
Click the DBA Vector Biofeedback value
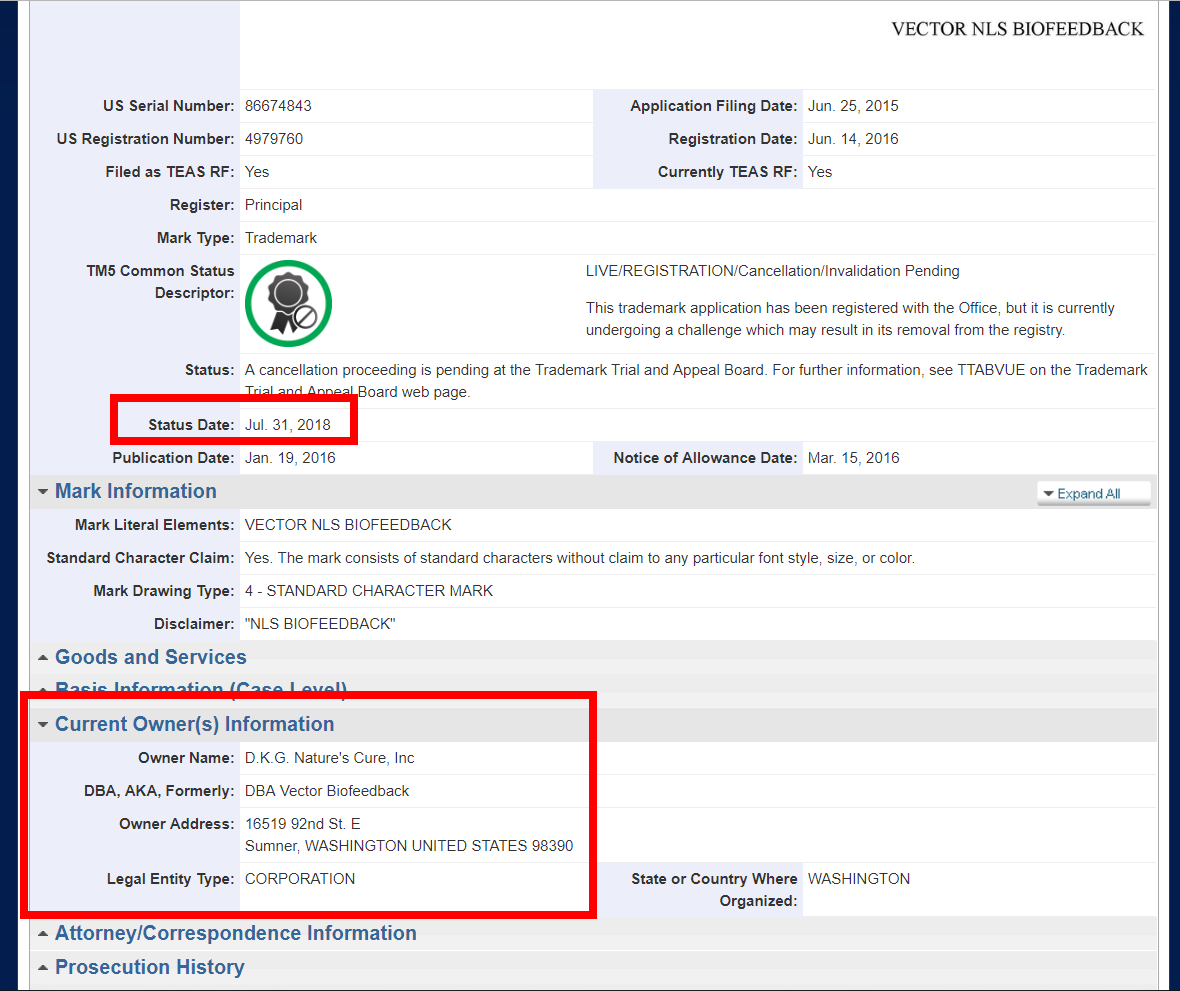pyautogui.click(x=327, y=791)
